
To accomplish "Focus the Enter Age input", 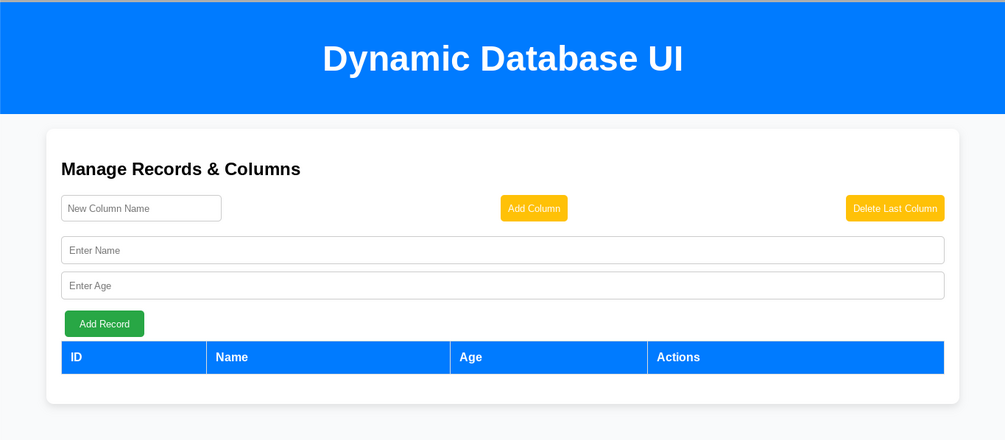I will (x=502, y=285).
